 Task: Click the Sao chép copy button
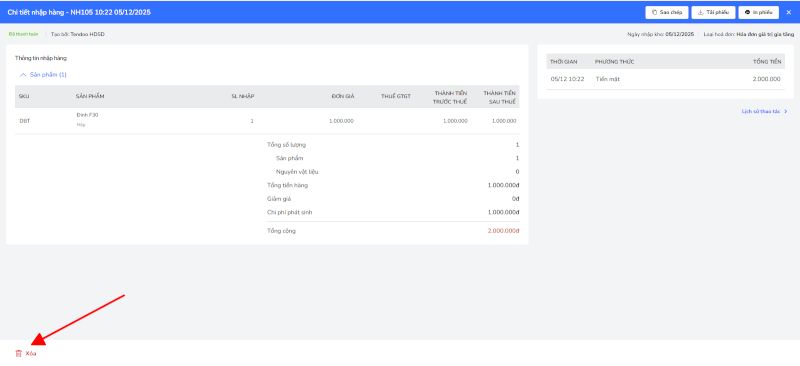point(667,12)
